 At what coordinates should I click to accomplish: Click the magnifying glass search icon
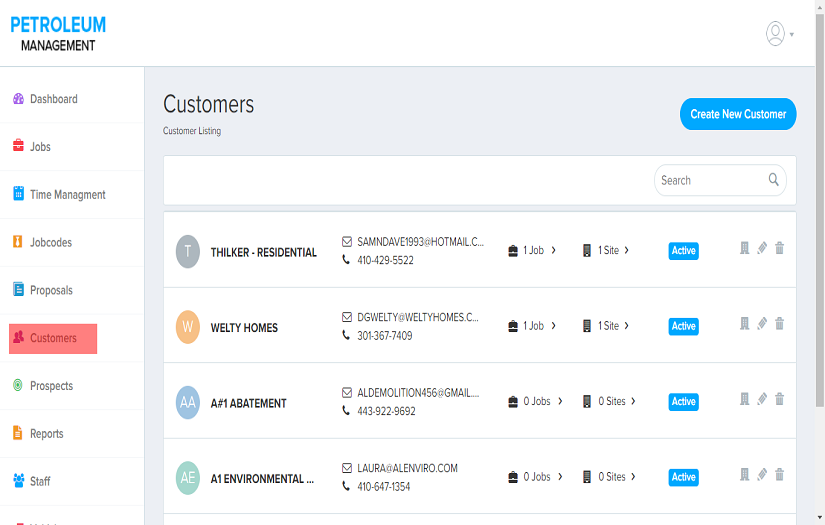(x=773, y=180)
